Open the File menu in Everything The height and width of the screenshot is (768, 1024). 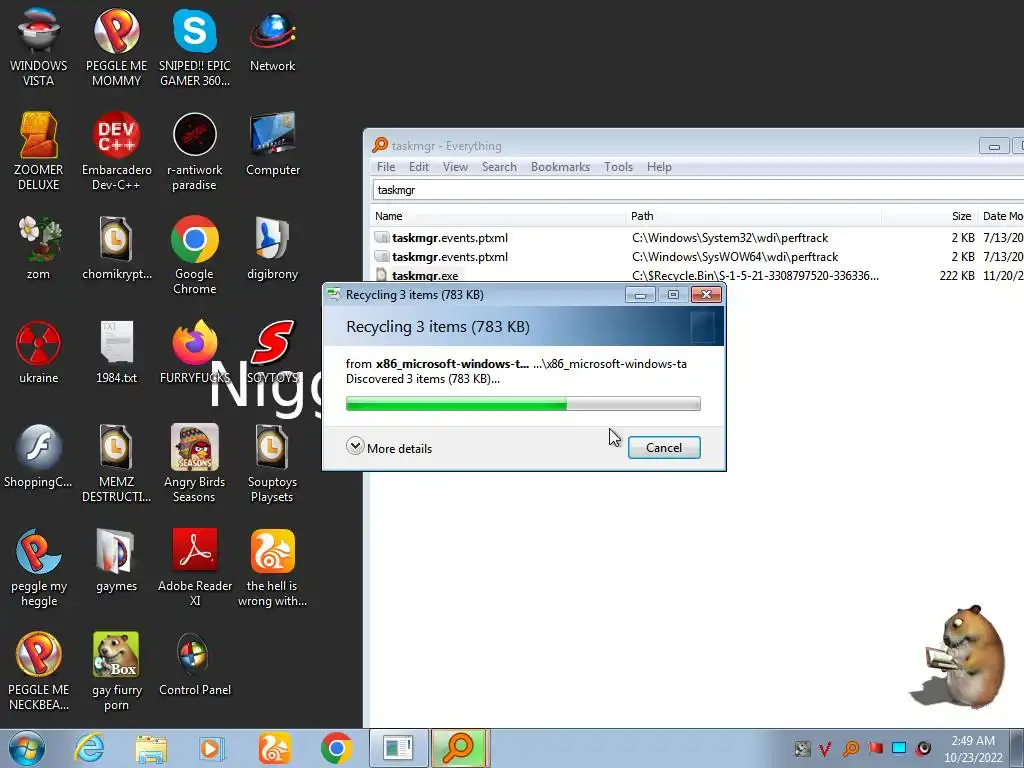(386, 167)
